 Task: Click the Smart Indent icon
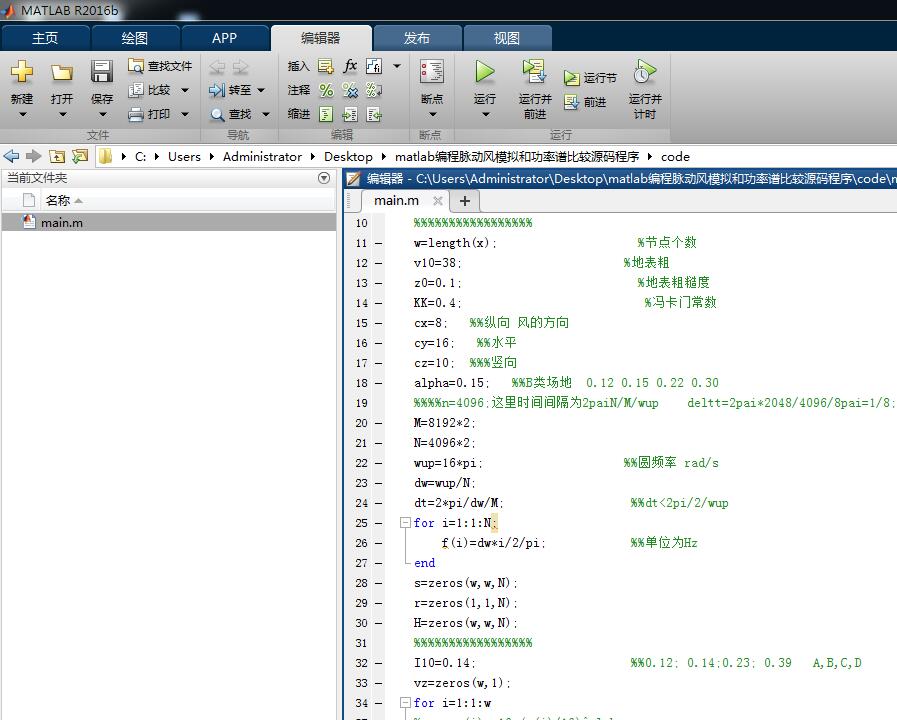point(326,114)
